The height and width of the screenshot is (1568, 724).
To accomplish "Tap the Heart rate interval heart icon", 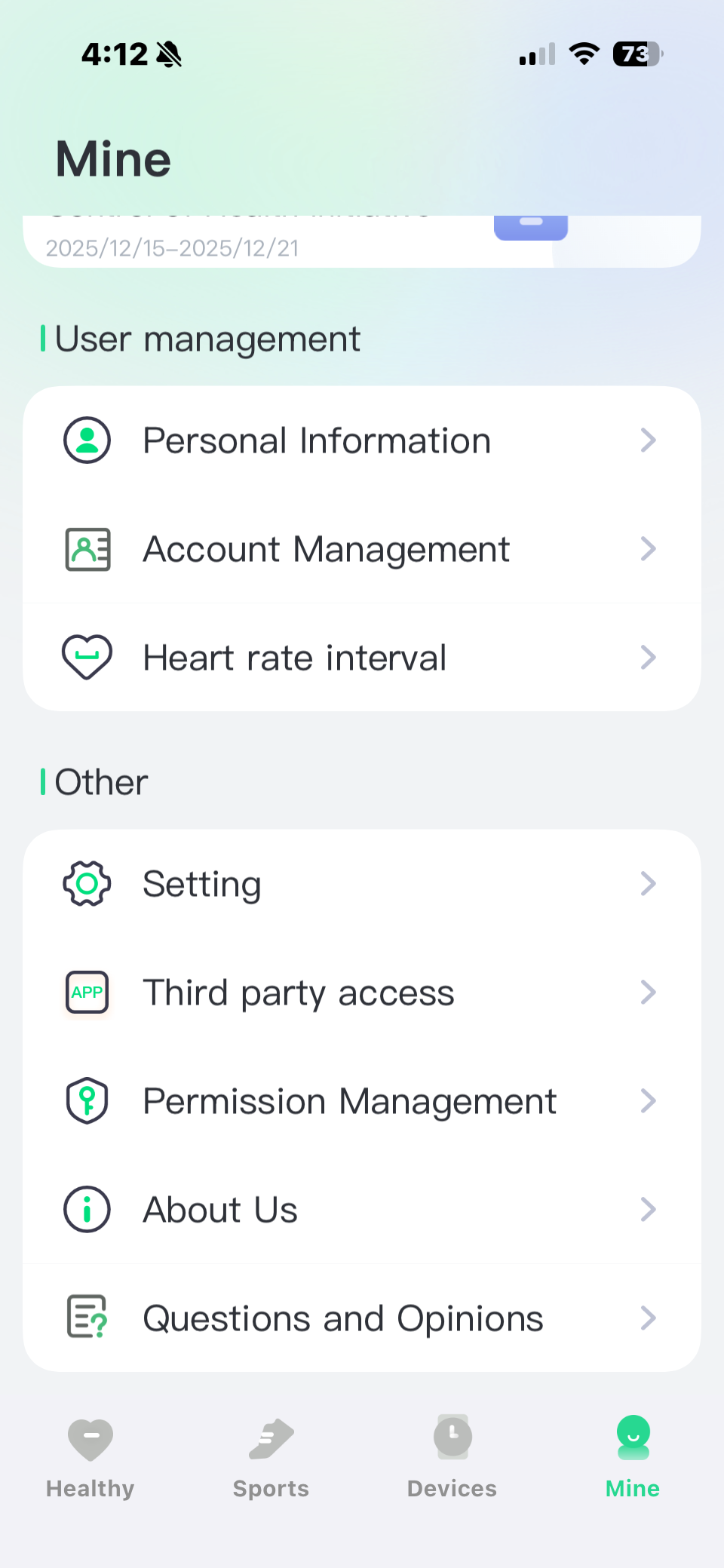I will pos(87,657).
